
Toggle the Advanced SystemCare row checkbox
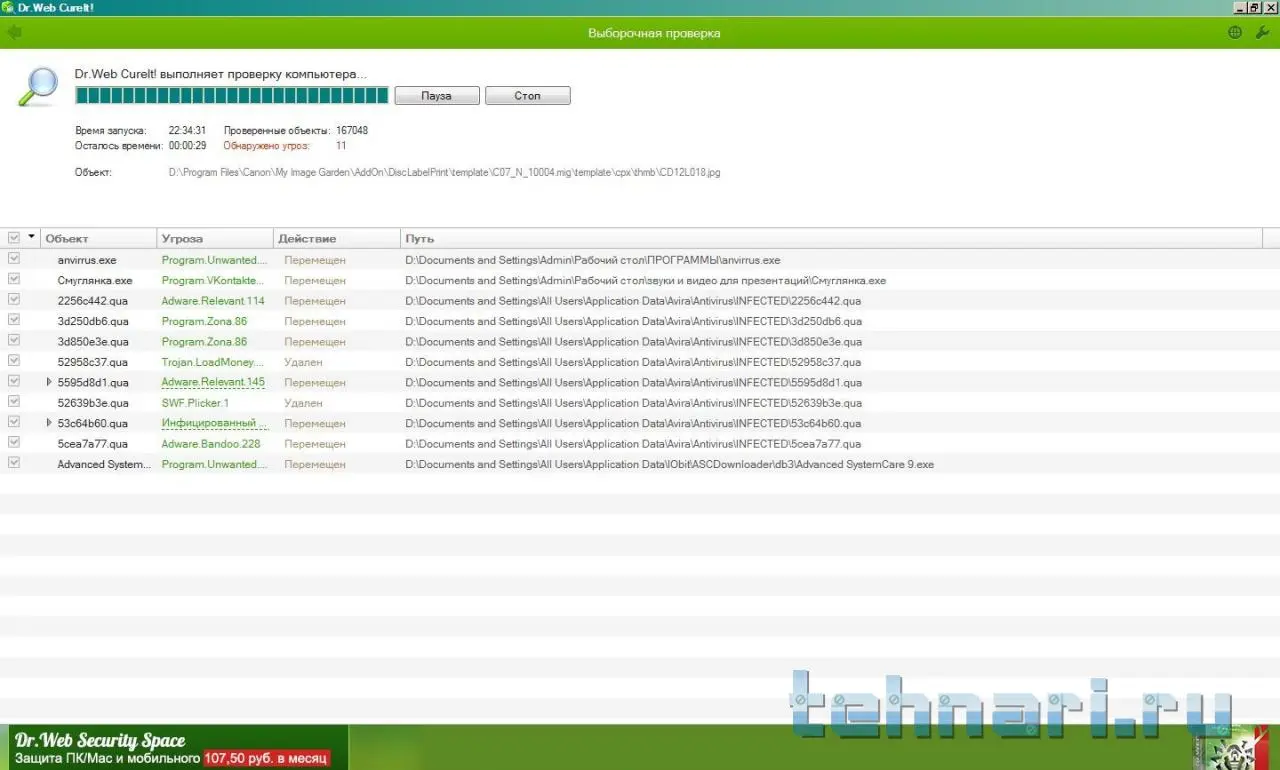click(14, 463)
